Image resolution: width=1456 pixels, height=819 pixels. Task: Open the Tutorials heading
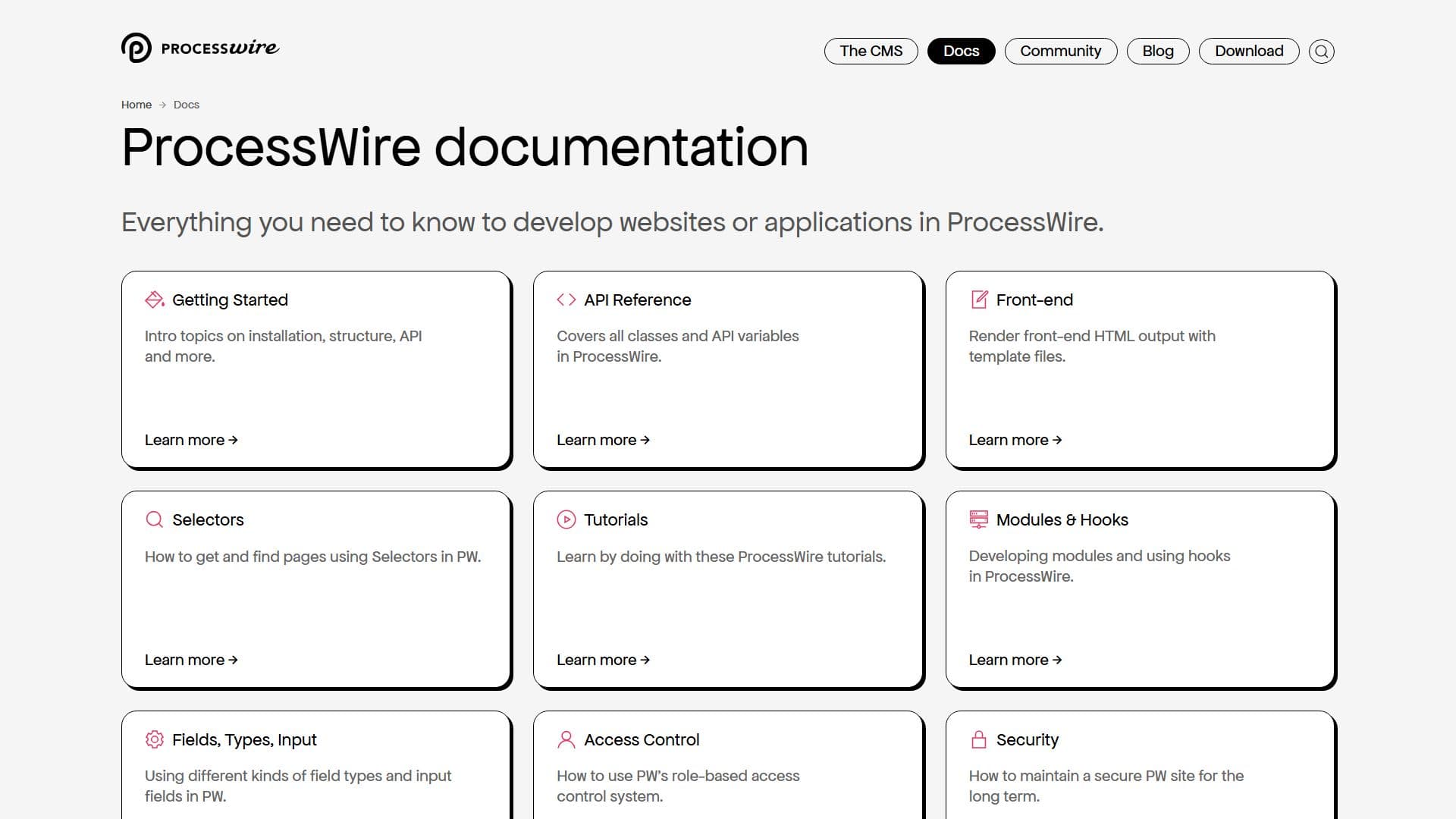pyautogui.click(x=616, y=519)
